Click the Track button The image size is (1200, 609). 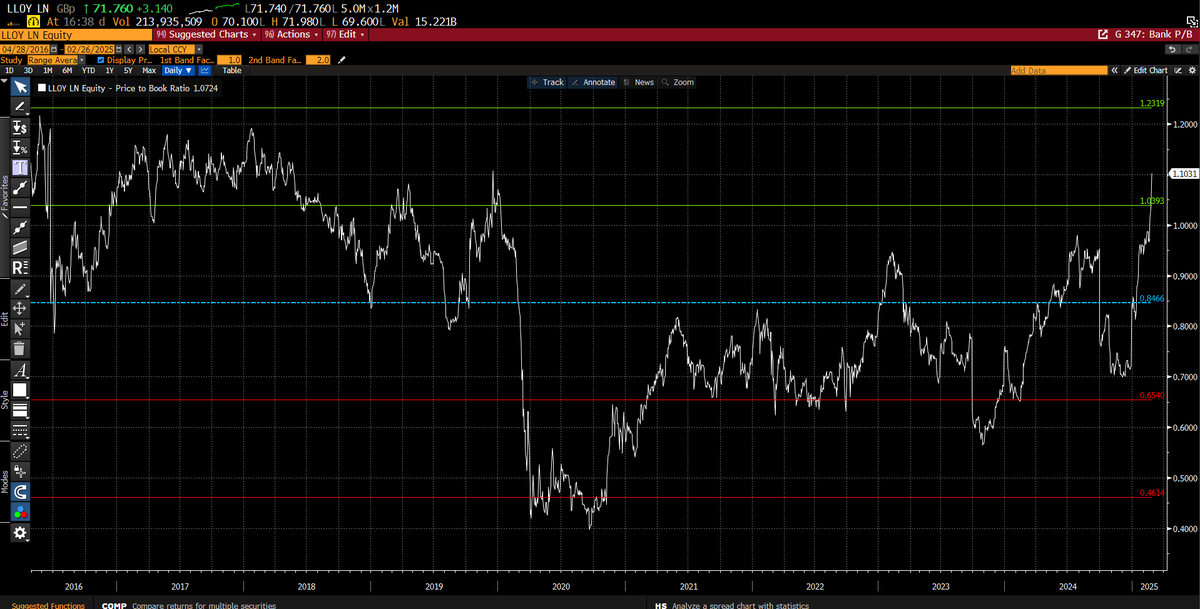pyautogui.click(x=548, y=82)
